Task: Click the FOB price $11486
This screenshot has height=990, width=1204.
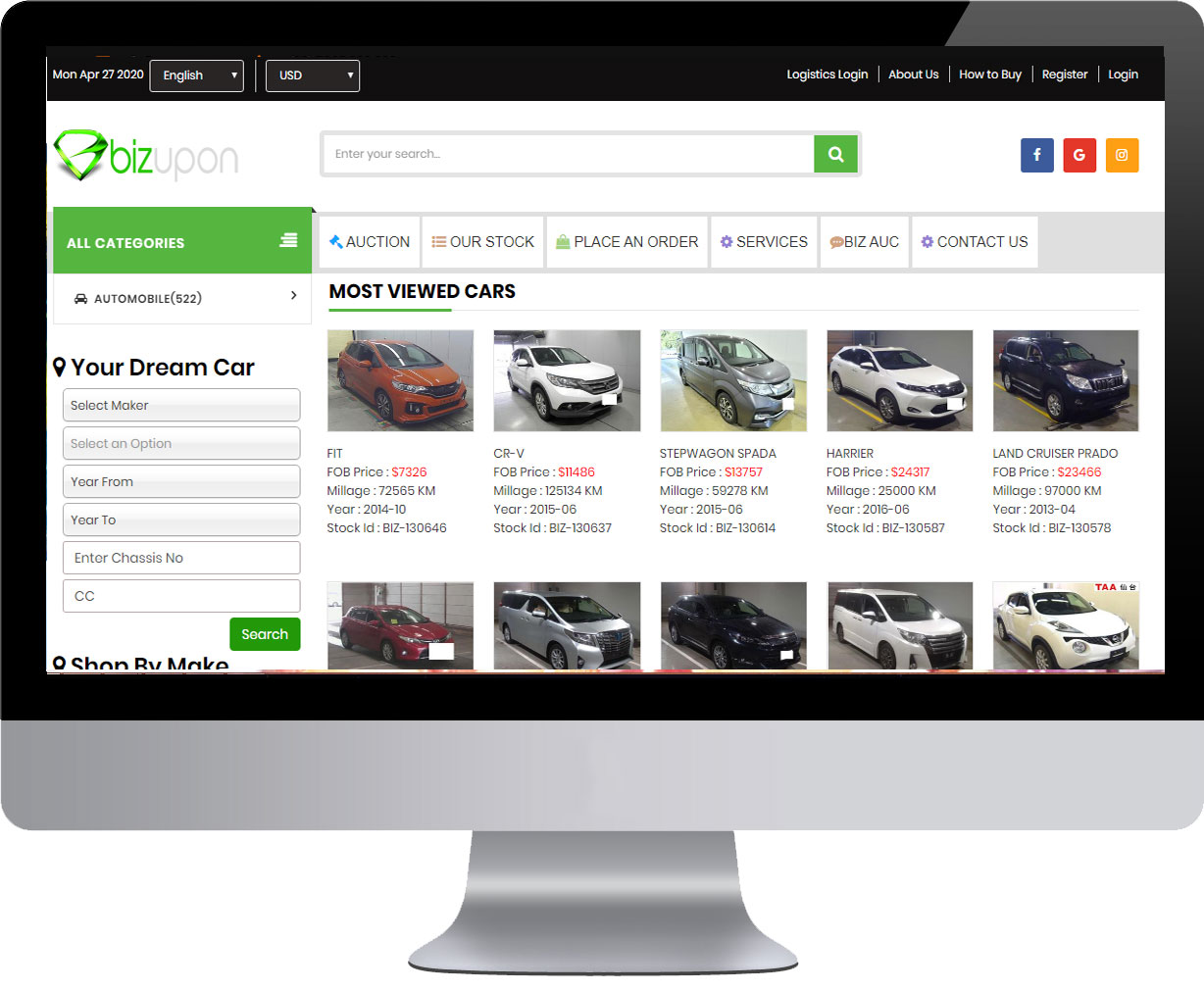Action: tap(577, 472)
